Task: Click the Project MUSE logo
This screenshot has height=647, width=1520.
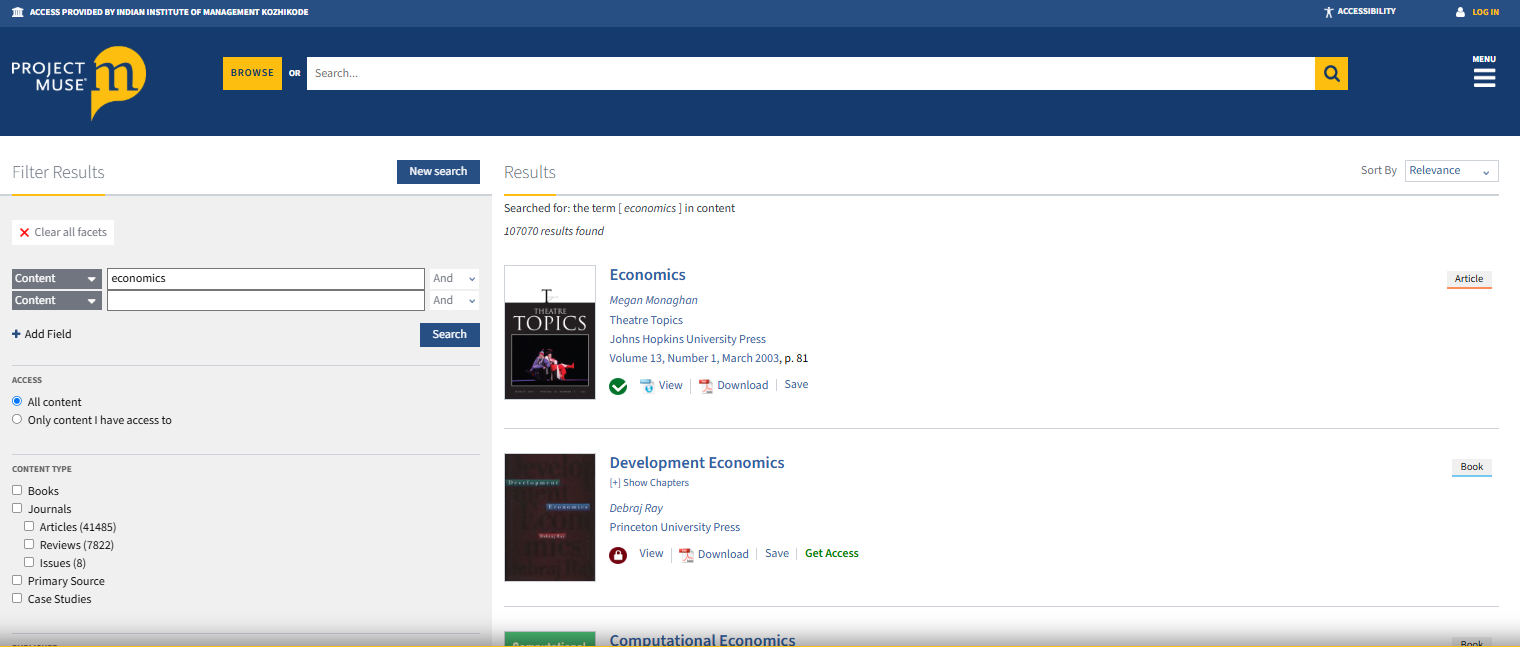Action: click(79, 81)
